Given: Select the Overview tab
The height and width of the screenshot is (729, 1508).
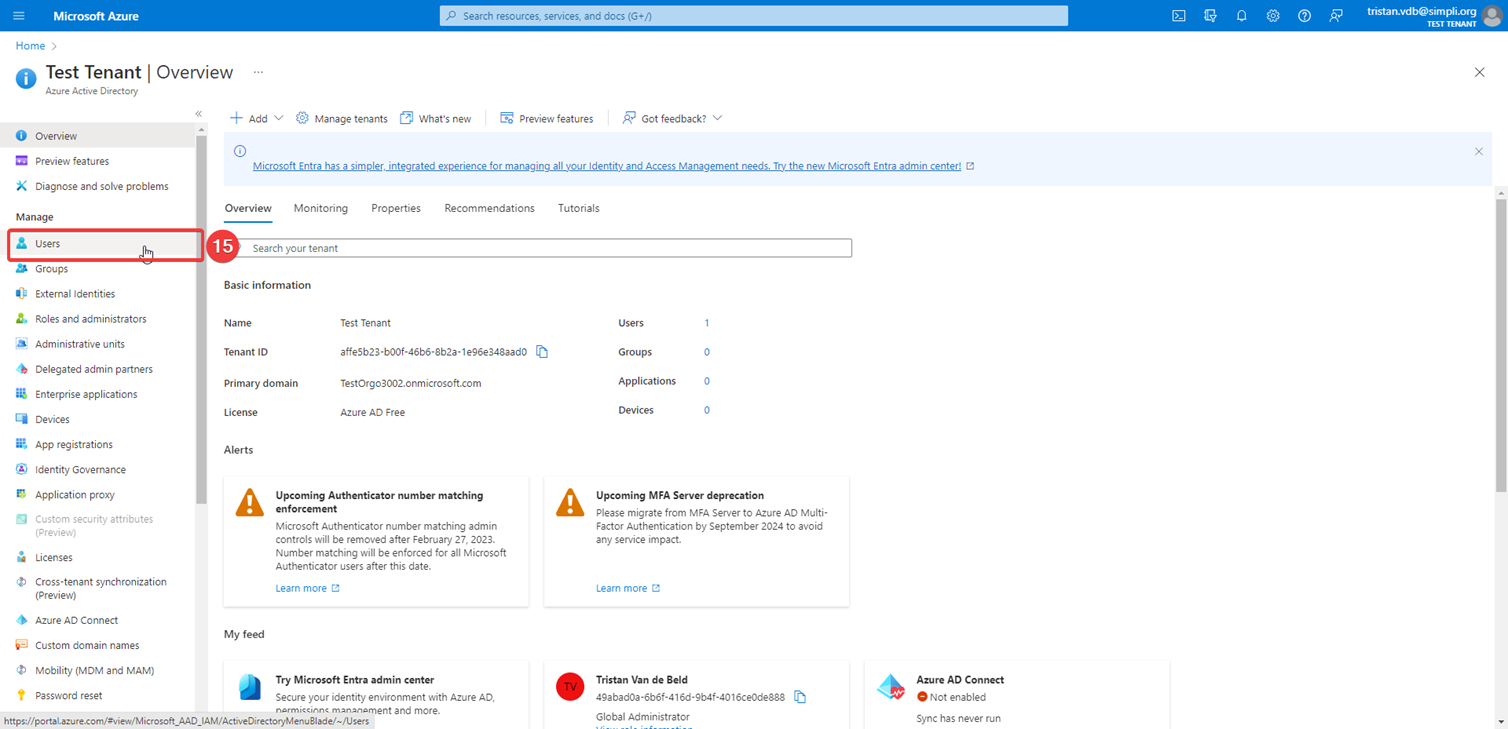Looking at the screenshot, I should pos(248,208).
